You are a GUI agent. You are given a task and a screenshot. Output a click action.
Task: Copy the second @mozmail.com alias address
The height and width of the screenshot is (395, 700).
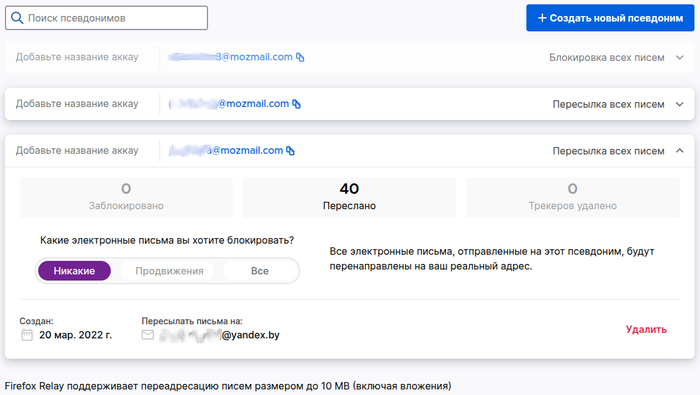[296, 104]
